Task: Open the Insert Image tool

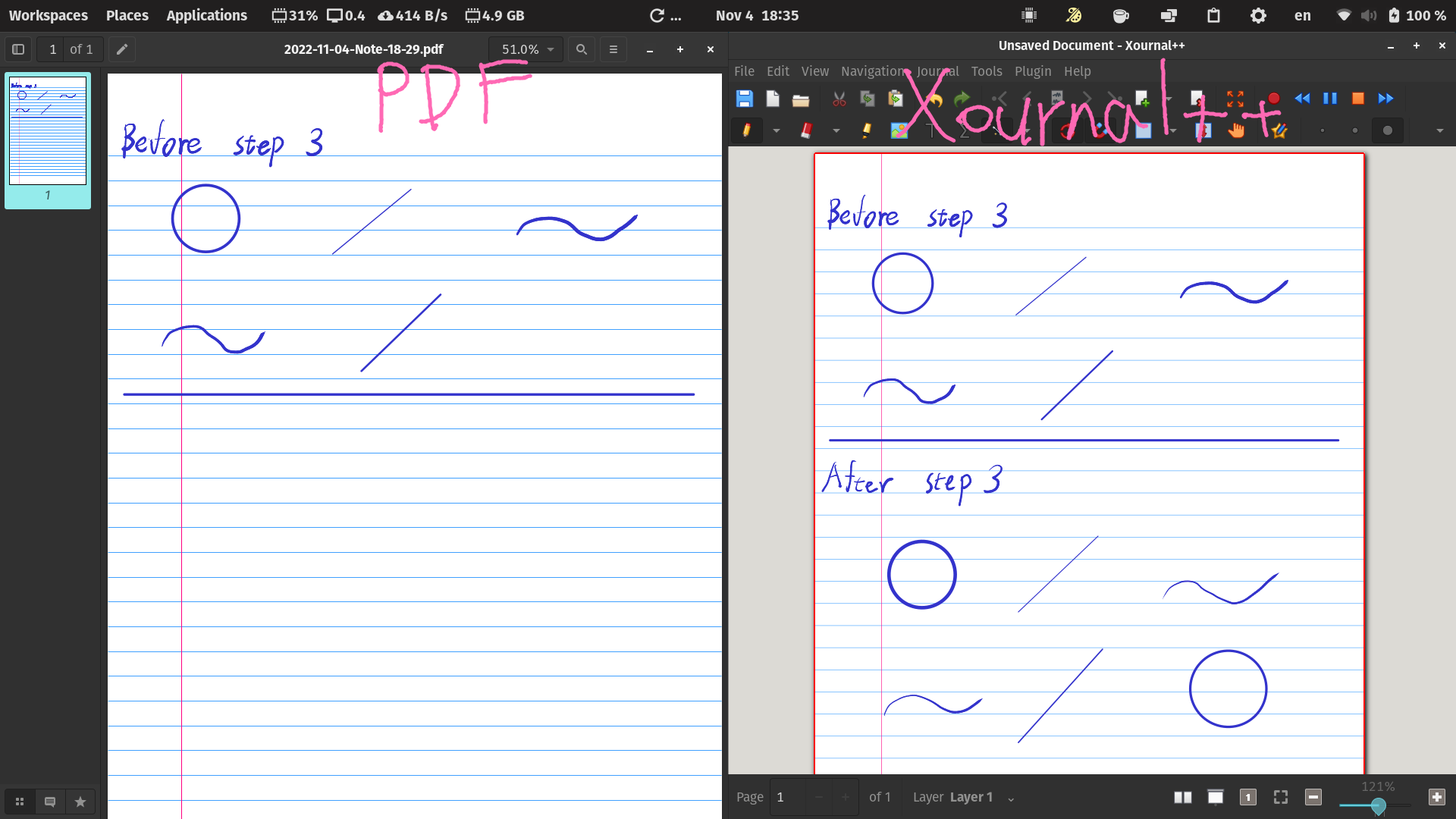Action: pyautogui.click(x=899, y=130)
